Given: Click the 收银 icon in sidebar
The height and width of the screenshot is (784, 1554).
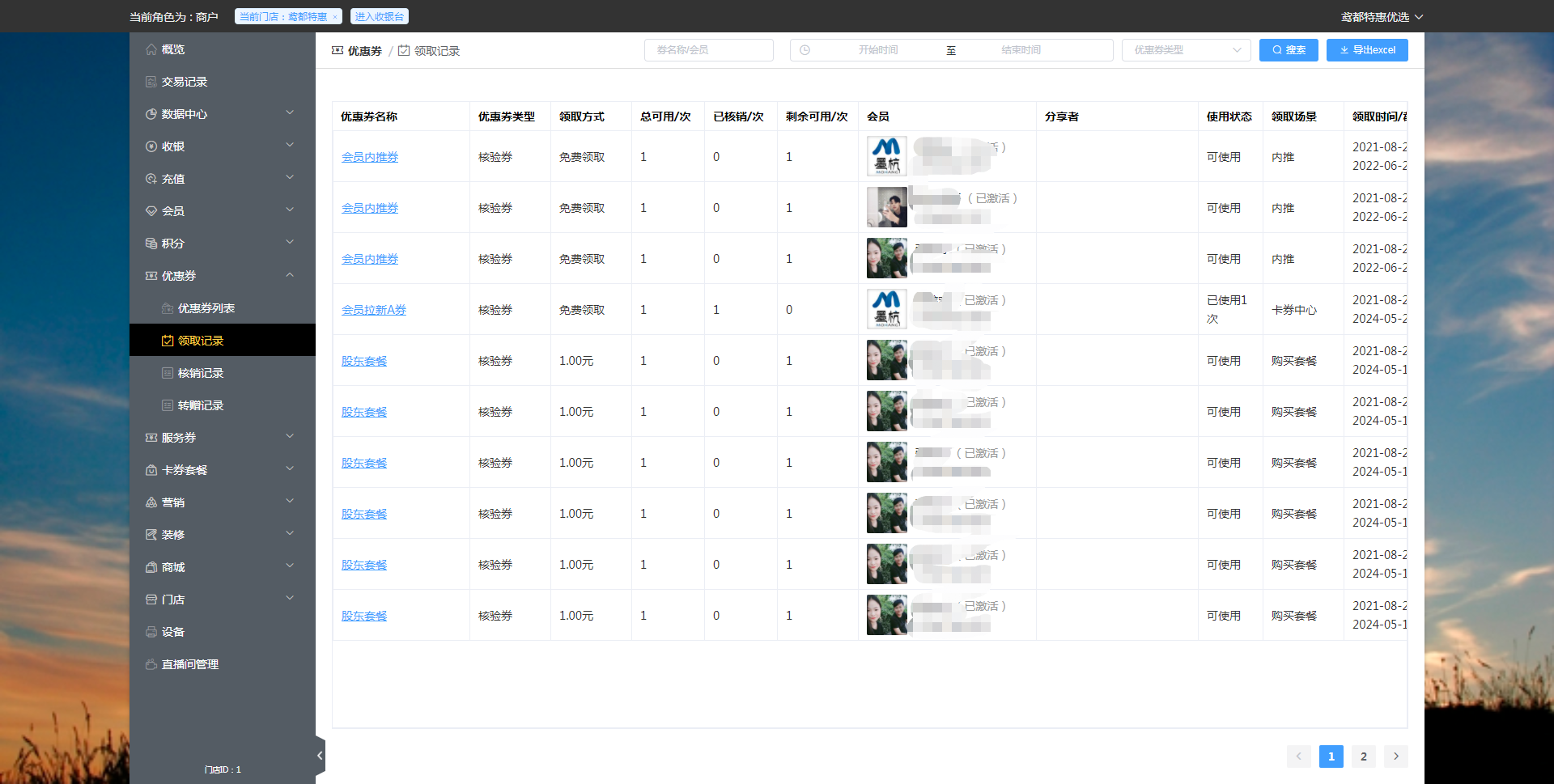Looking at the screenshot, I should 151,146.
